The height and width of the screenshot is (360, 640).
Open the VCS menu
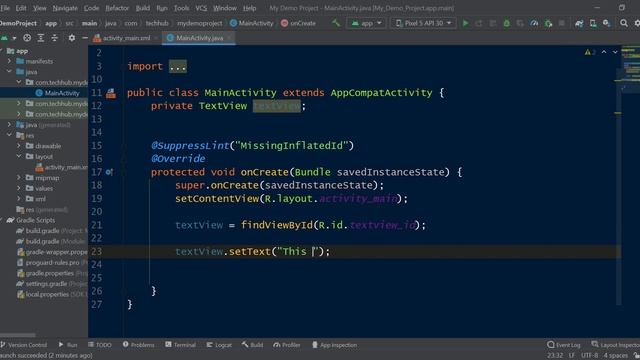(x=201, y=8)
